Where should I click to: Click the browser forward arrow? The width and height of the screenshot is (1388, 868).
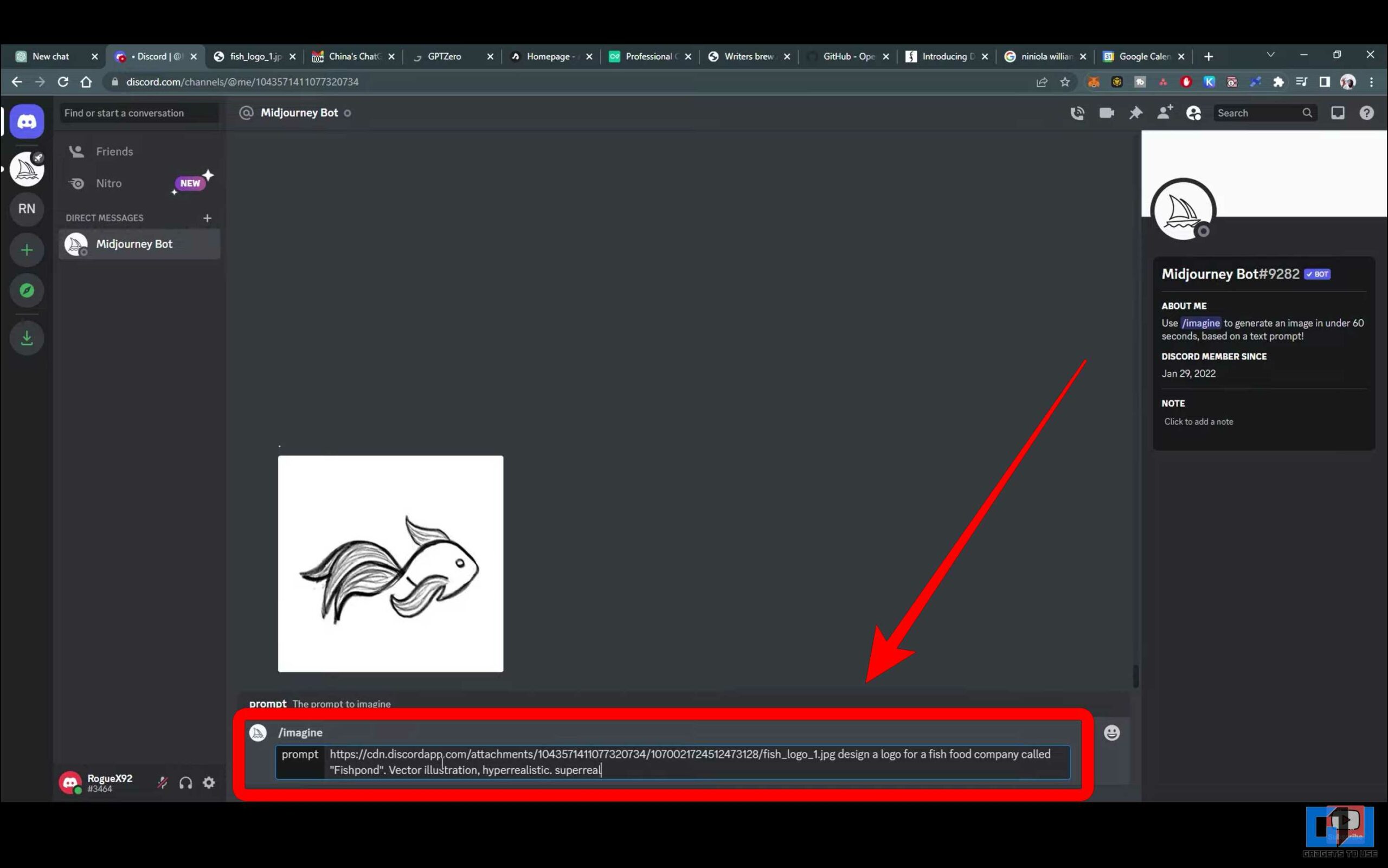(40, 82)
